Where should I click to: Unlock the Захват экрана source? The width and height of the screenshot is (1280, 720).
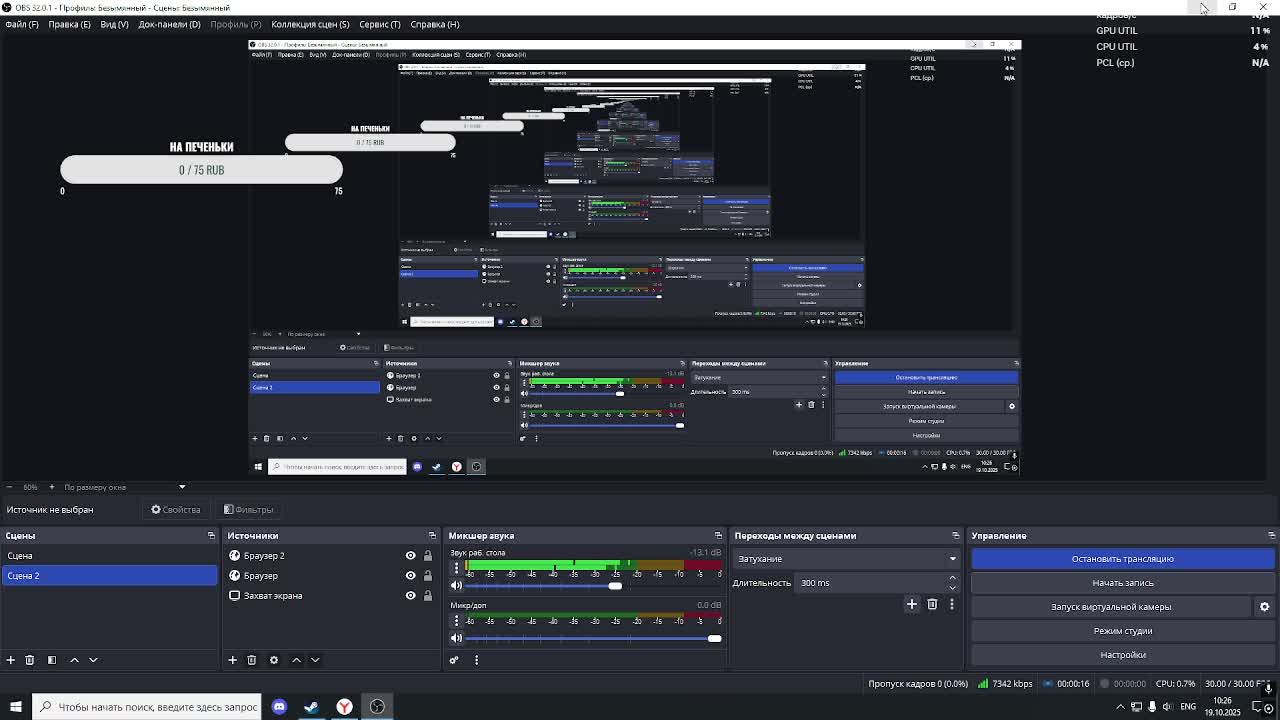[428, 596]
